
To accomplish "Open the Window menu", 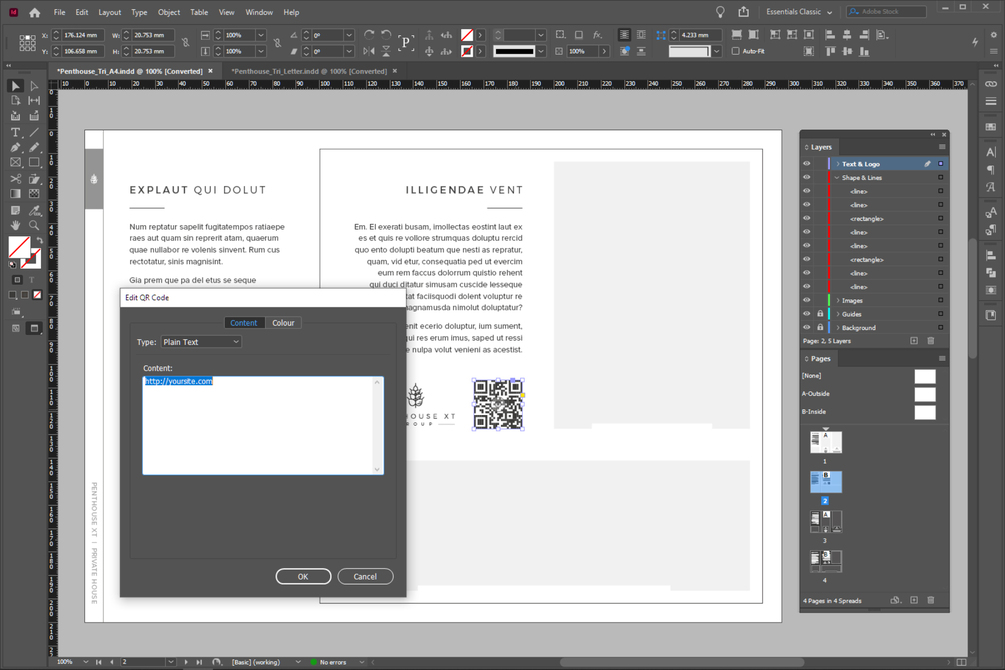I will tap(259, 12).
